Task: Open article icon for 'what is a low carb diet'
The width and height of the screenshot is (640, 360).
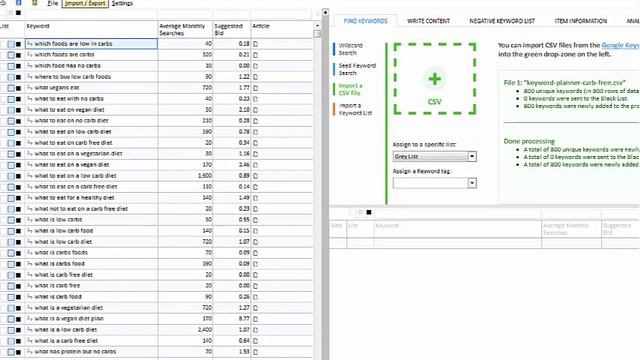Action: pos(256,330)
